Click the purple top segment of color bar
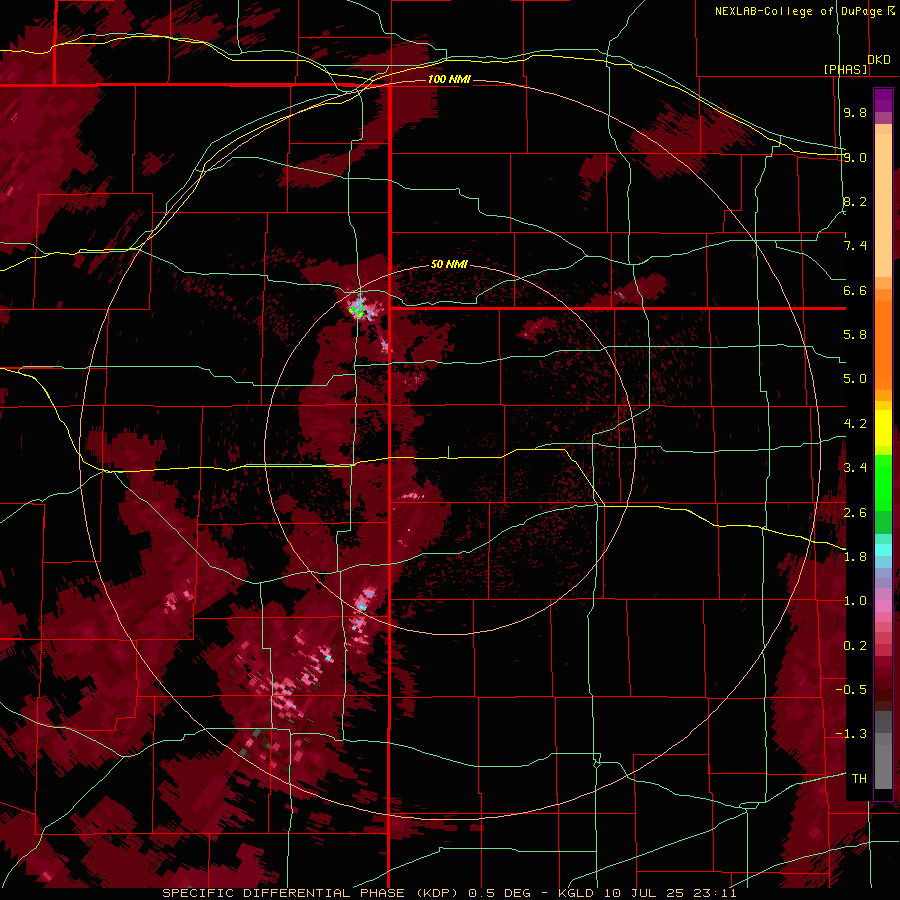 (x=883, y=100)
